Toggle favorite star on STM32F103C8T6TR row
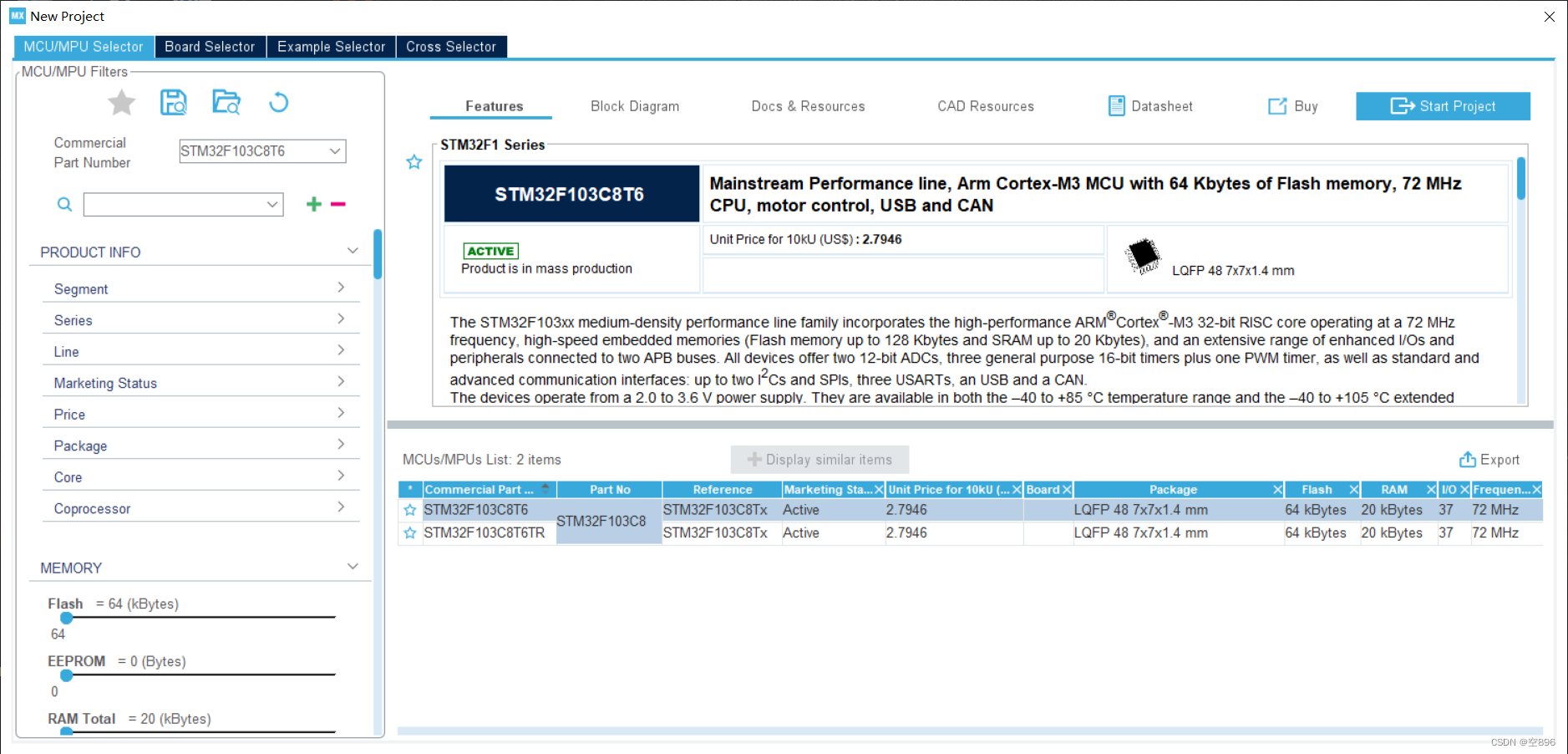Viewport: 1568px width, 754px height. 409,533
